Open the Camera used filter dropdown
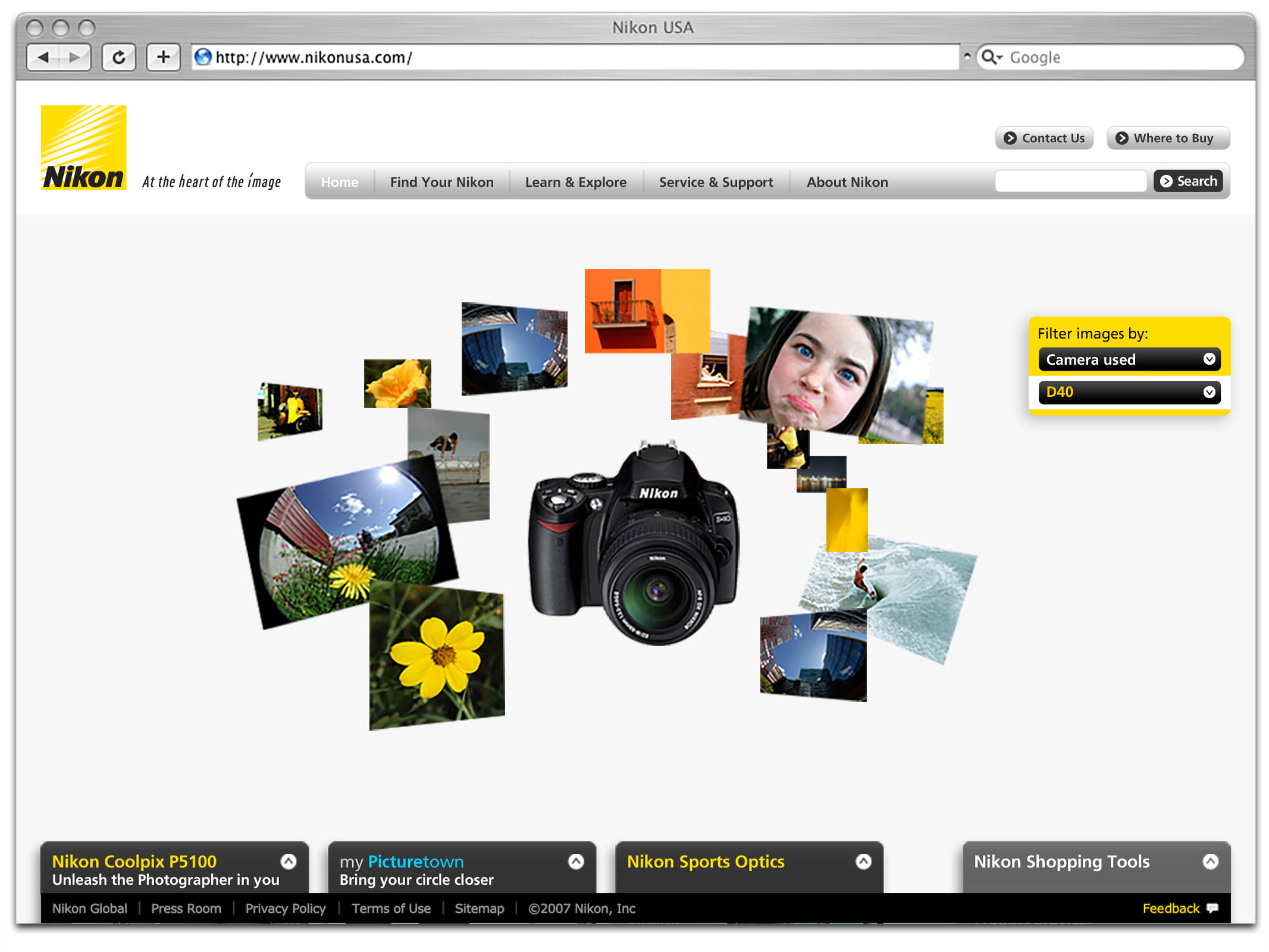The height and width of the screenshot is (952, 1269). tap(1129, 359)
